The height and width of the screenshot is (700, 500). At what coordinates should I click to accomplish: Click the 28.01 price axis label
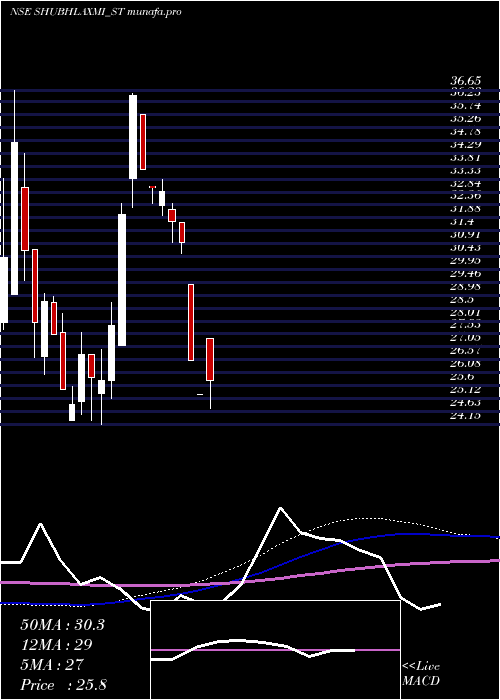click(466, 312)
